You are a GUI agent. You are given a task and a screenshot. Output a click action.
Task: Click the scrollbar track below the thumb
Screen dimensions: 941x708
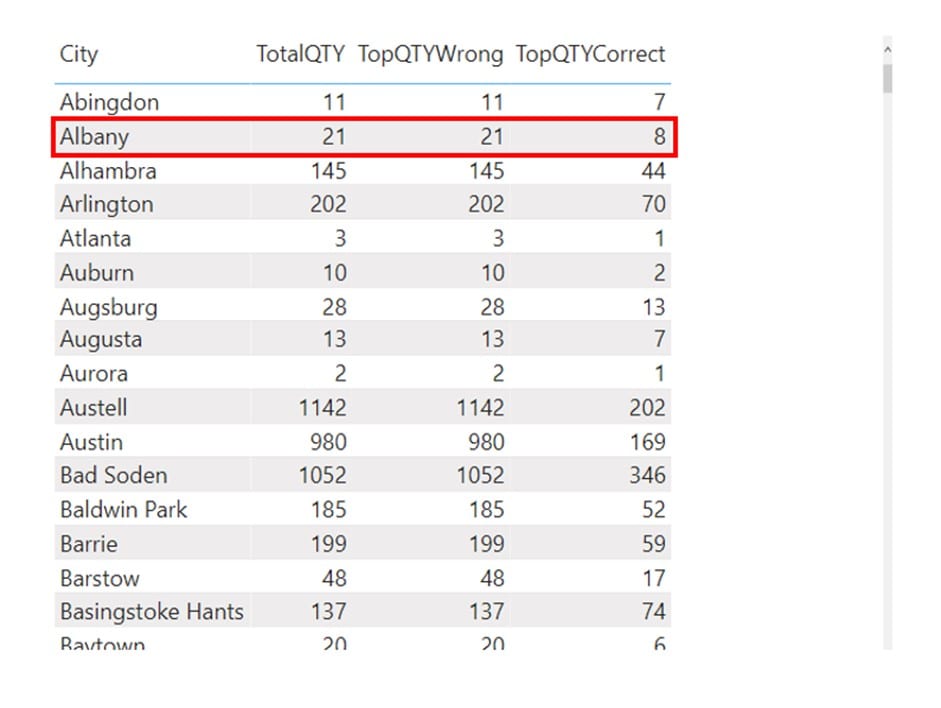click(888, 371)
